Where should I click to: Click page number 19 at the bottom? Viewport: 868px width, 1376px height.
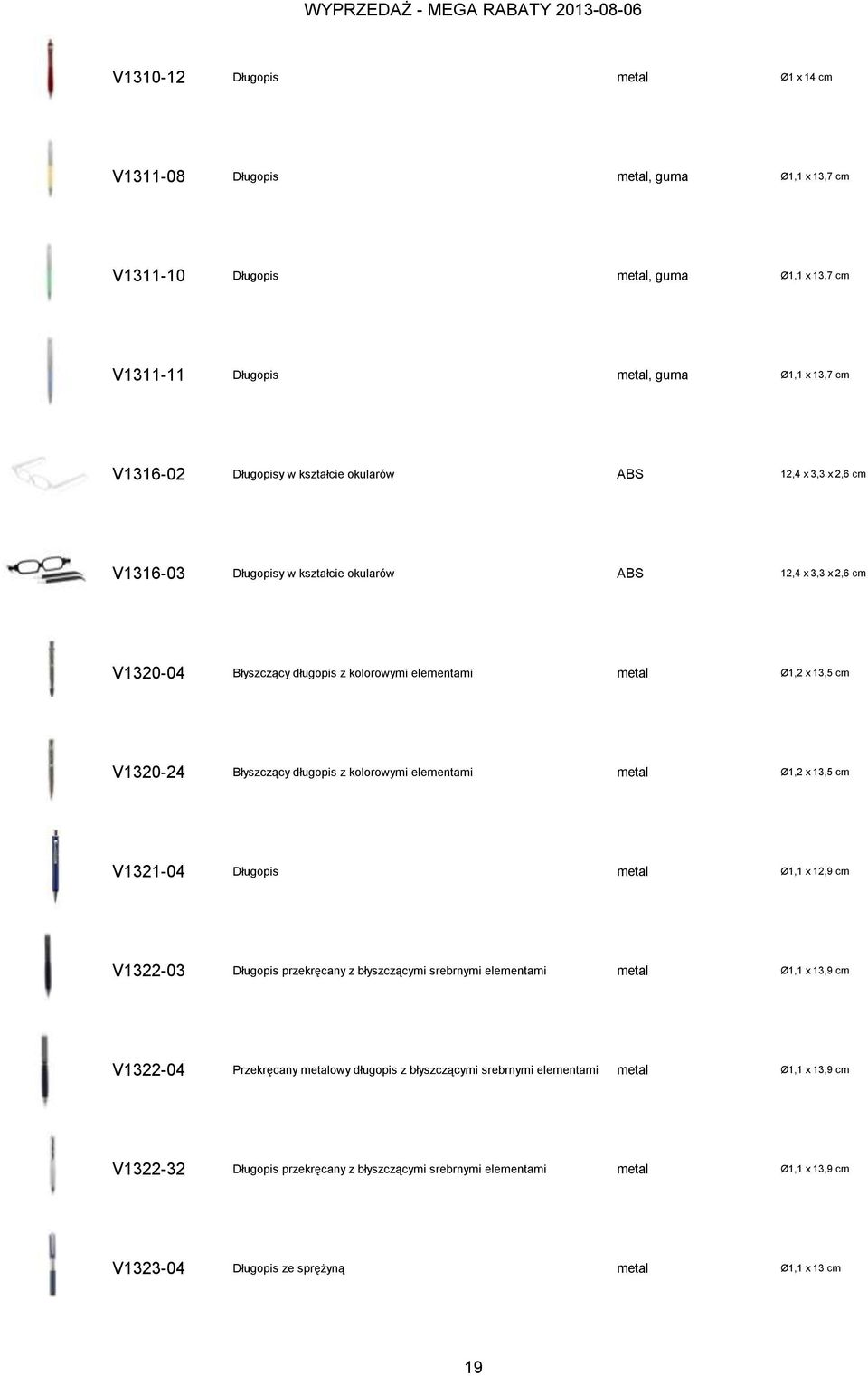point(474,1367)
